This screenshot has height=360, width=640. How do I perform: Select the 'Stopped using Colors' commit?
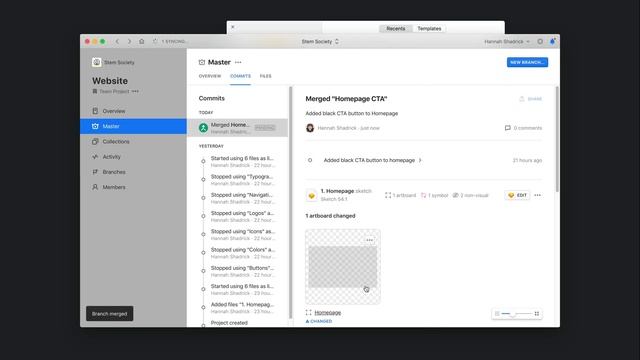[238, 253]
